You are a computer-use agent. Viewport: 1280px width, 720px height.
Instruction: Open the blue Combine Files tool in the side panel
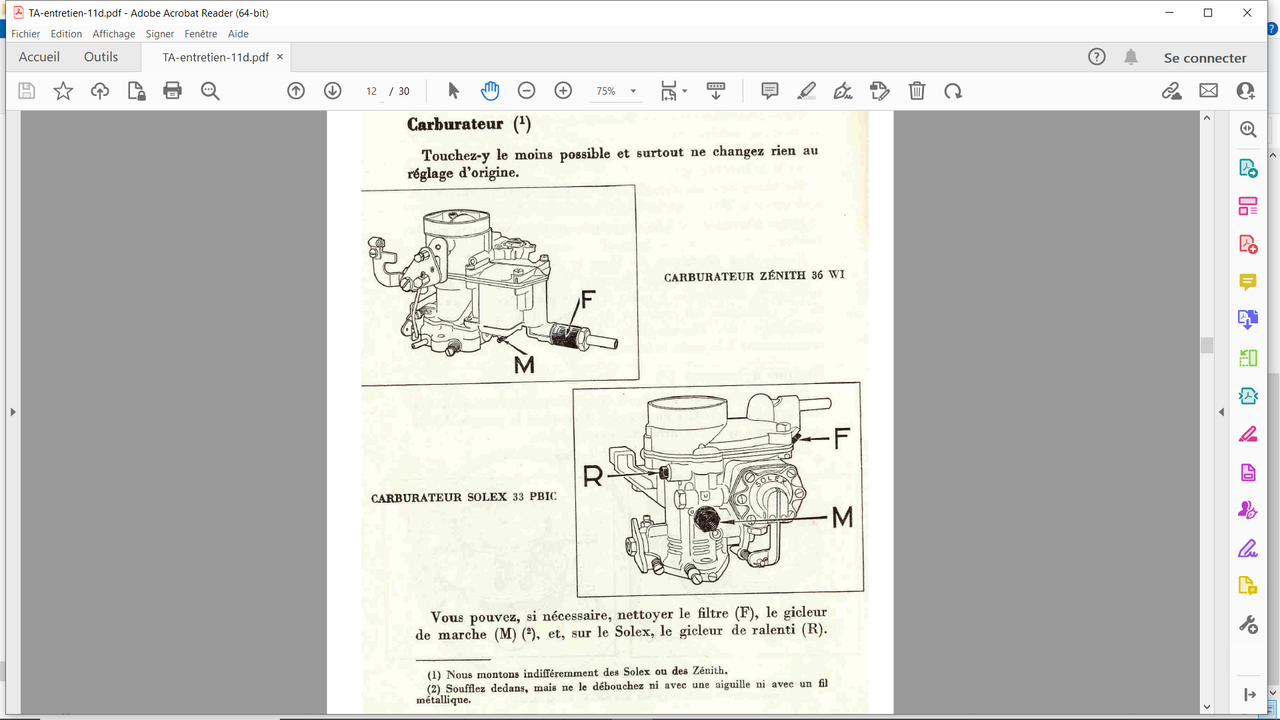[1248, 320]
